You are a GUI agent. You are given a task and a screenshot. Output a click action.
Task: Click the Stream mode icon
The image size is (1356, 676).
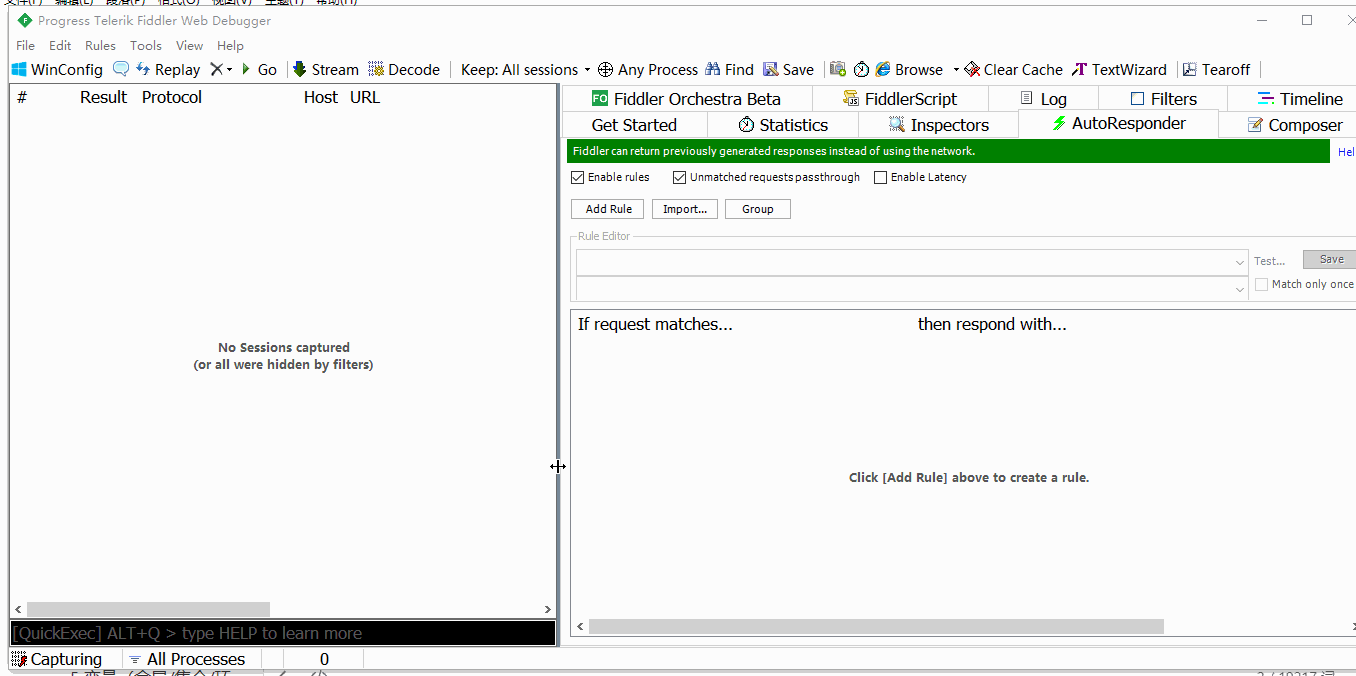[299, 69]
